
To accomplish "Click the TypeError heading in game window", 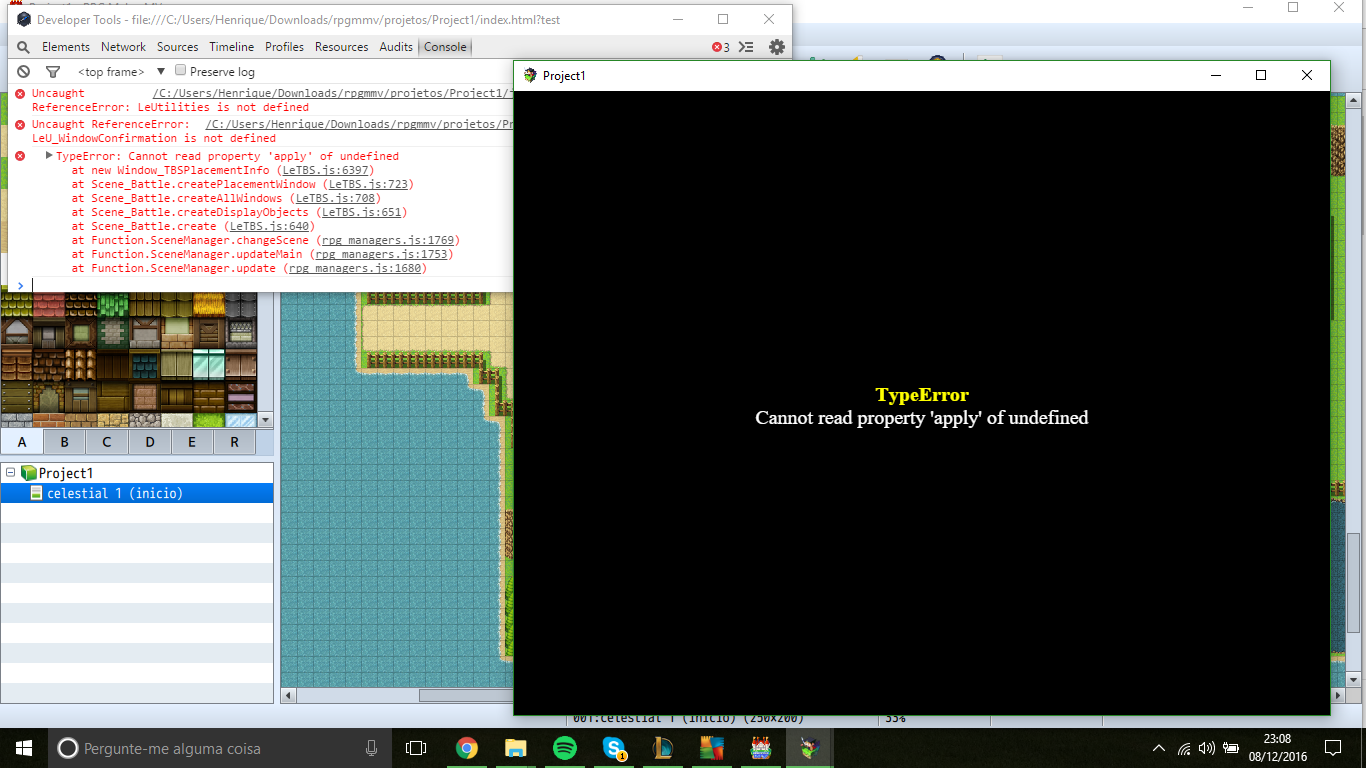I will tap(922, 395).
